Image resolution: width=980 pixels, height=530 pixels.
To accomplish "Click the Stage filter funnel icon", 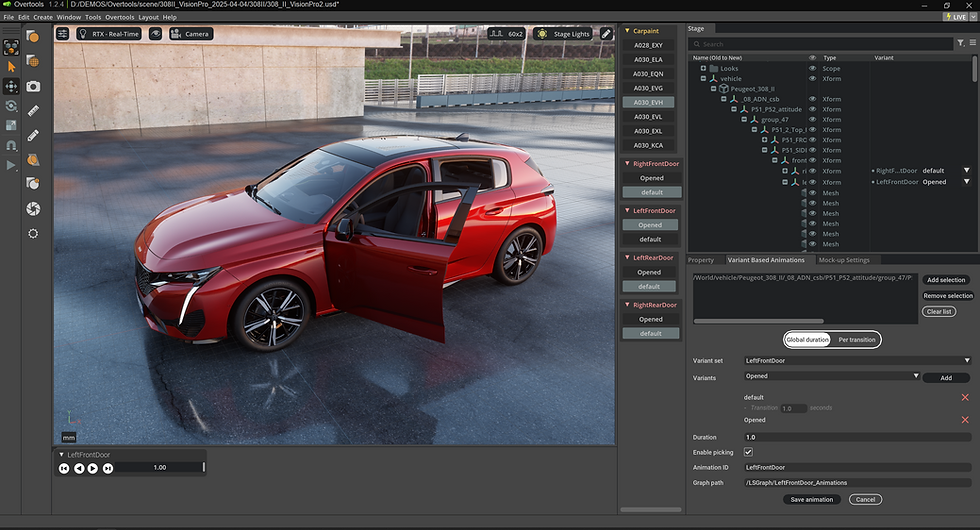I will pos(961,43).
